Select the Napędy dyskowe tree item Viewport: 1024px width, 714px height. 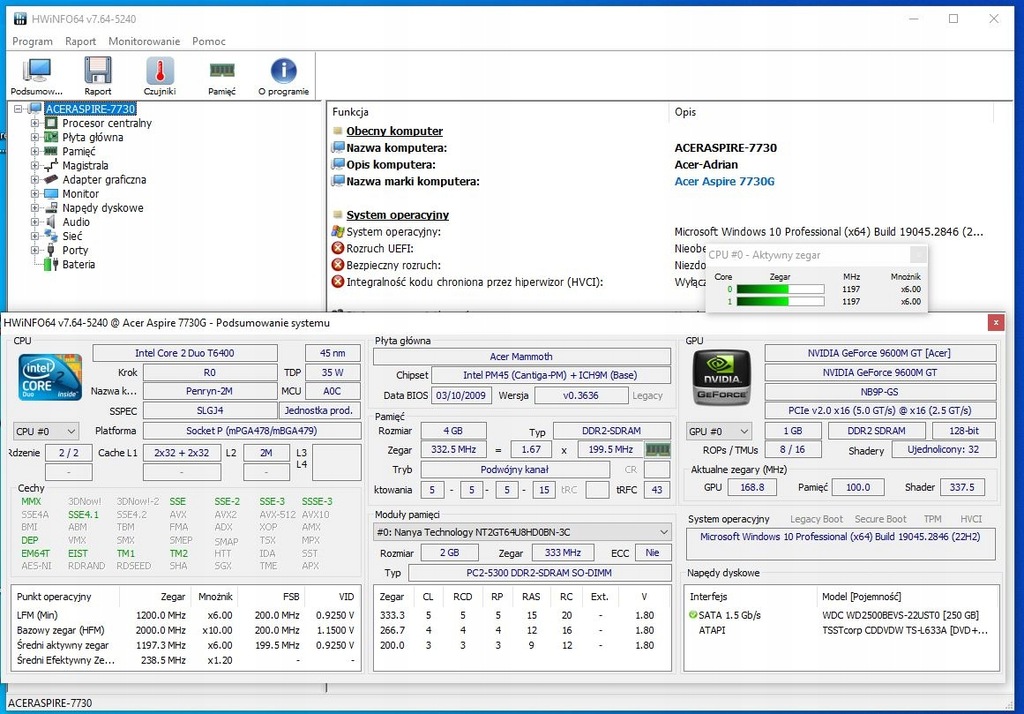[x=102, y=208]
